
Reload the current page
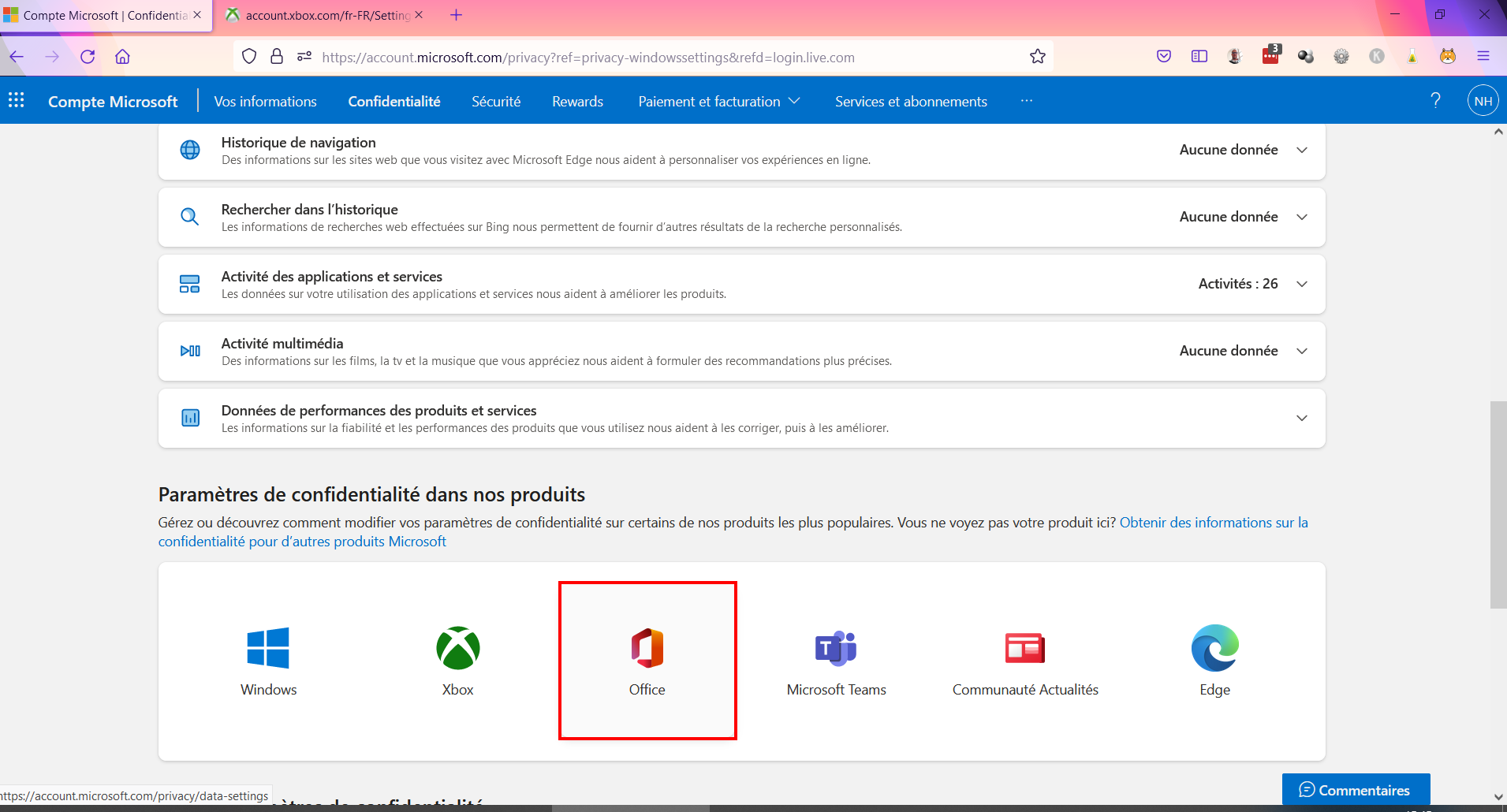click(88, 57)
